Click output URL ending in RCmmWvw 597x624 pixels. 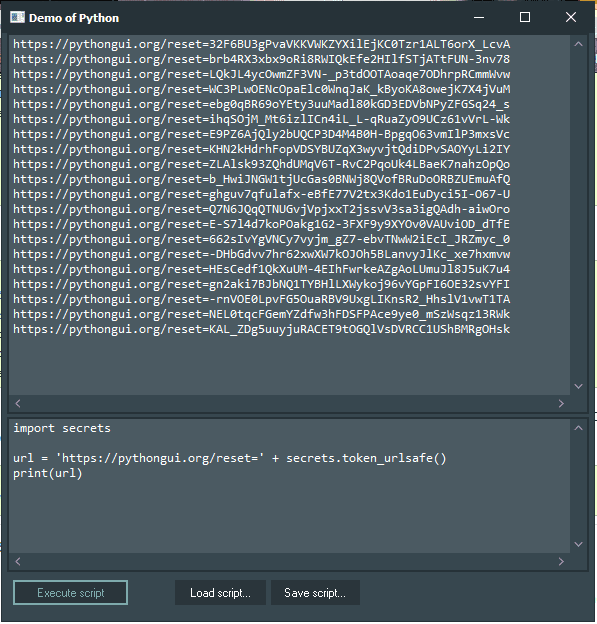pos(261,74)
